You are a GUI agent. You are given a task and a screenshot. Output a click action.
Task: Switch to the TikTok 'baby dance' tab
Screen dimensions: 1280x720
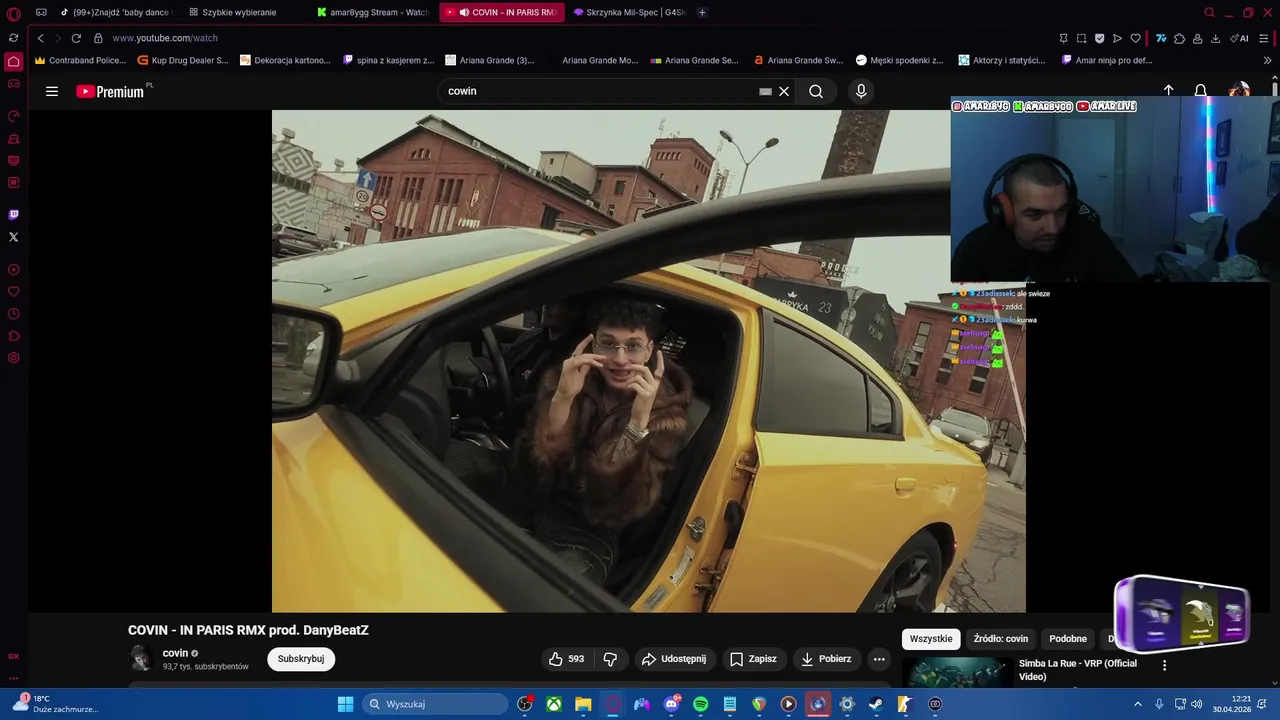(x=117, y=12)
